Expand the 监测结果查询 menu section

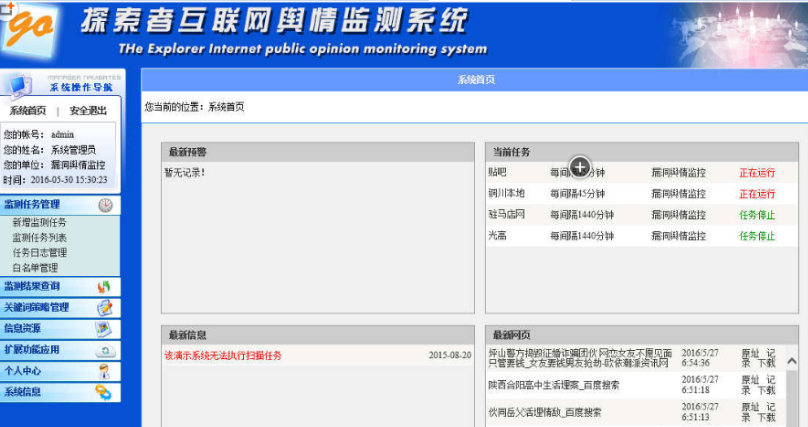60,286
